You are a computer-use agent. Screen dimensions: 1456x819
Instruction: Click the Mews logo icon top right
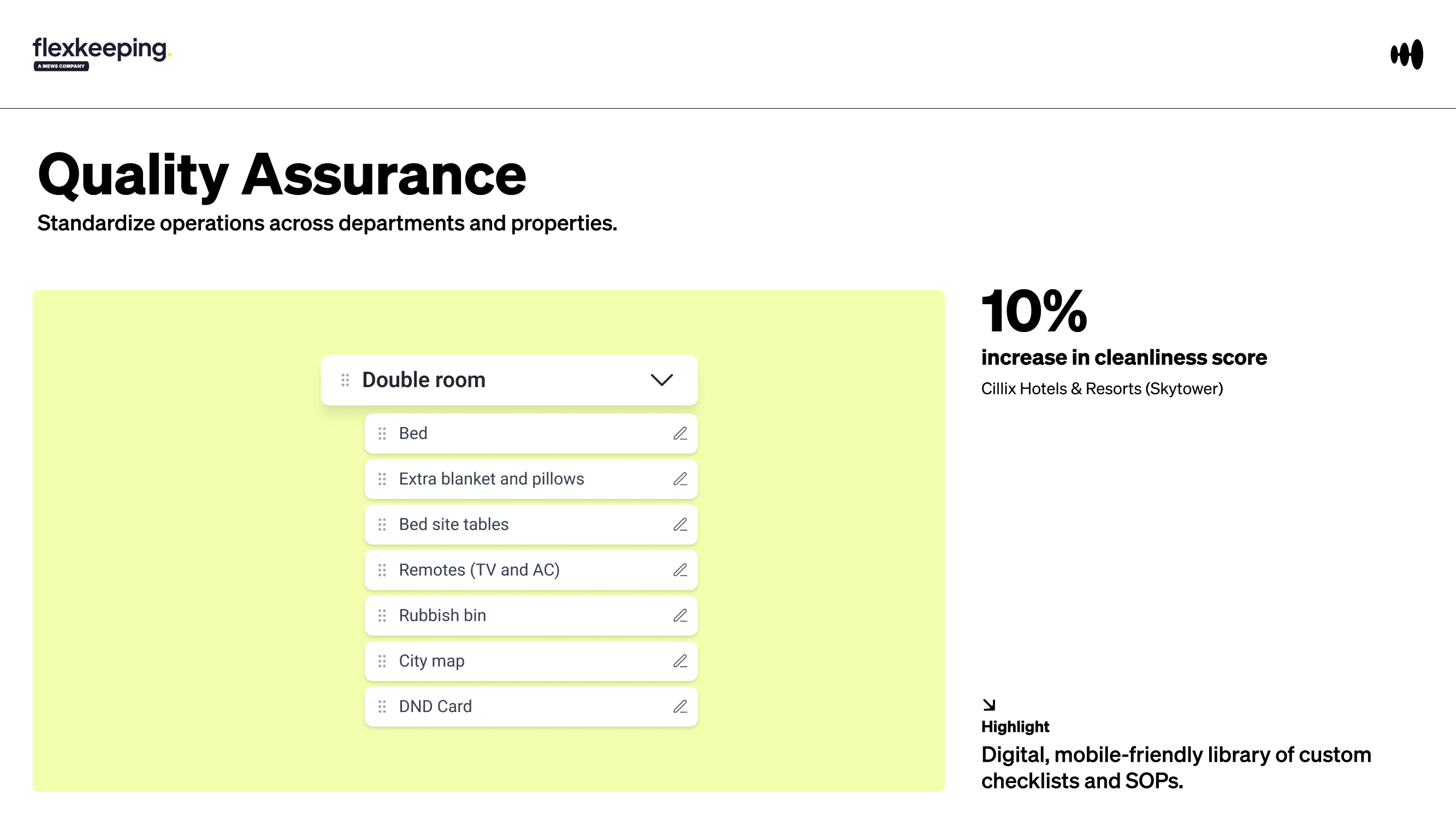tap(1406, 54)
